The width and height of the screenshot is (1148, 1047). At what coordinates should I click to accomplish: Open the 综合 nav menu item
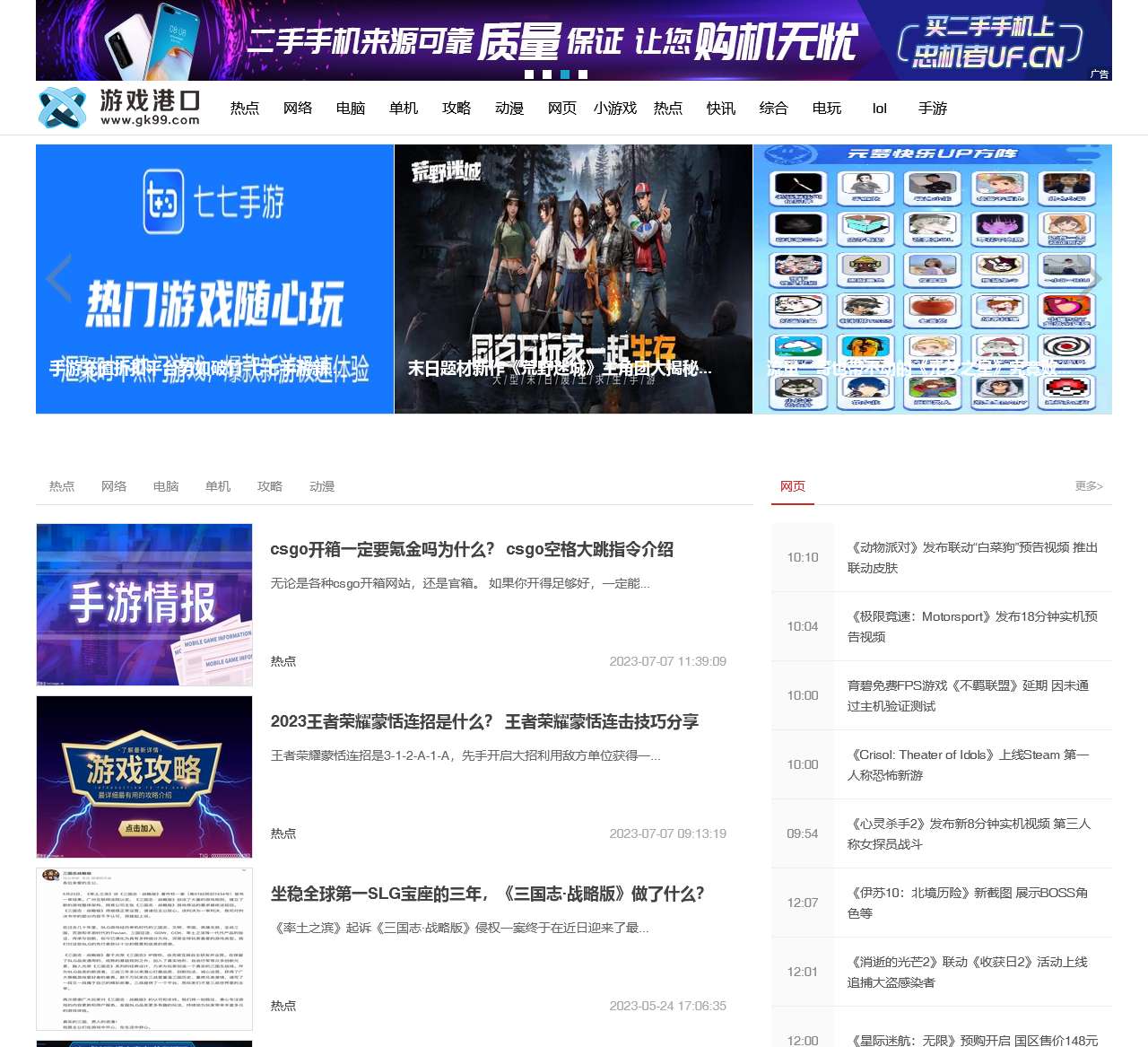(773, 108)
